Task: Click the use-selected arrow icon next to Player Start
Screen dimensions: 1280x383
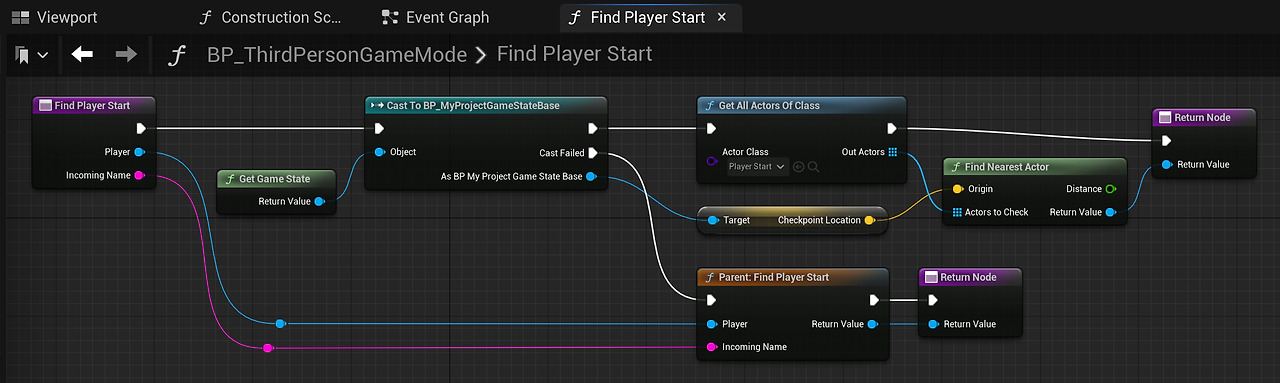Action: (798, 166)
